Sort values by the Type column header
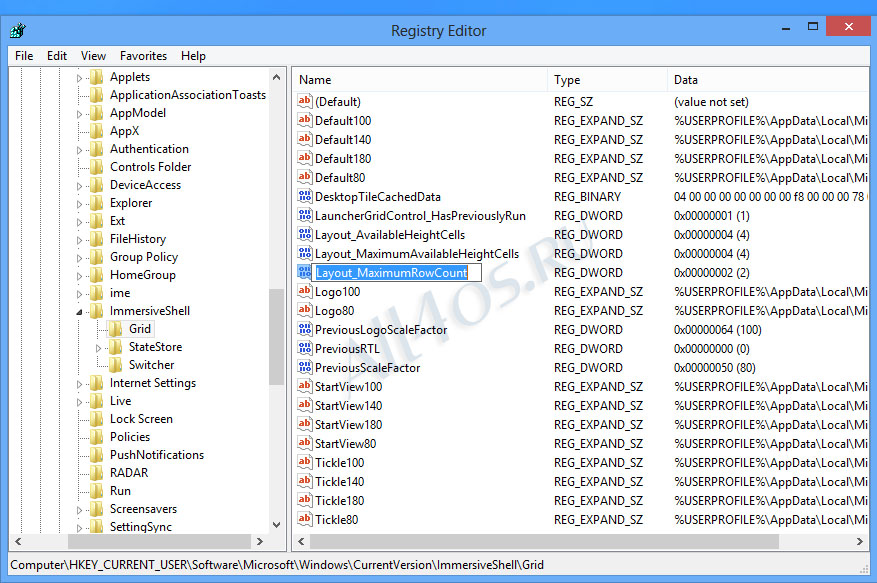The width and height of the screenshot is (877, 583). (x=607, y=80)
